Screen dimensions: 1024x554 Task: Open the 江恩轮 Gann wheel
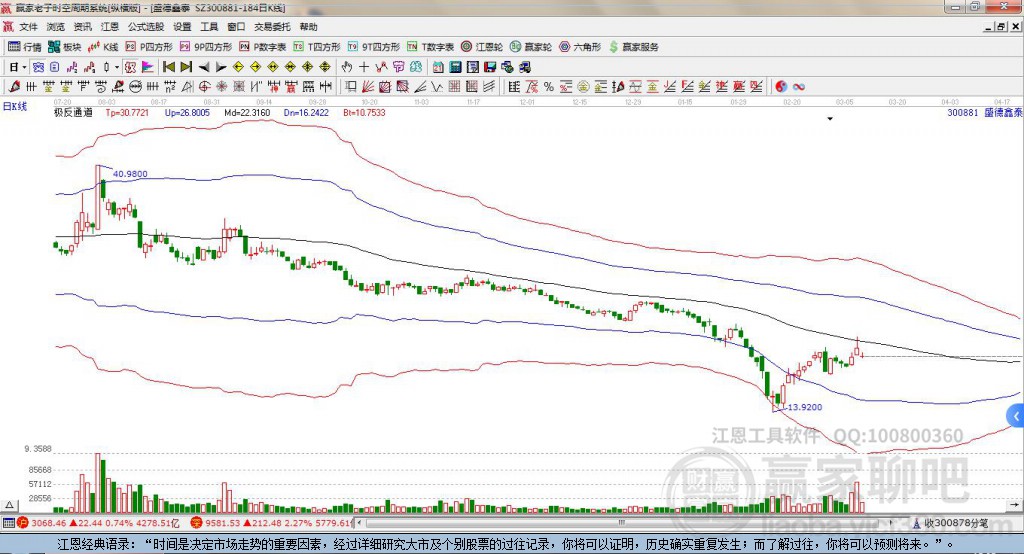pos(482,47)
